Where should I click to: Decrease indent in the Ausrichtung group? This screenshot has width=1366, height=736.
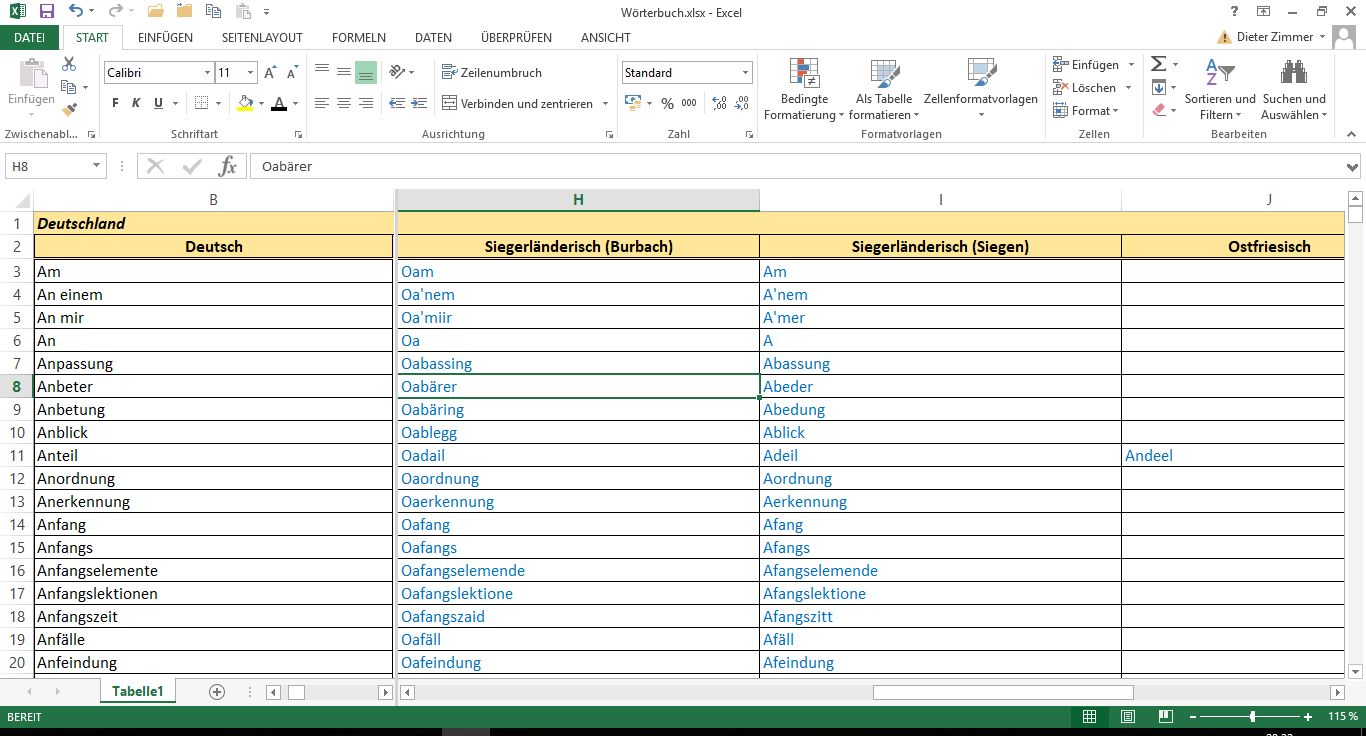tap(397, 103)
